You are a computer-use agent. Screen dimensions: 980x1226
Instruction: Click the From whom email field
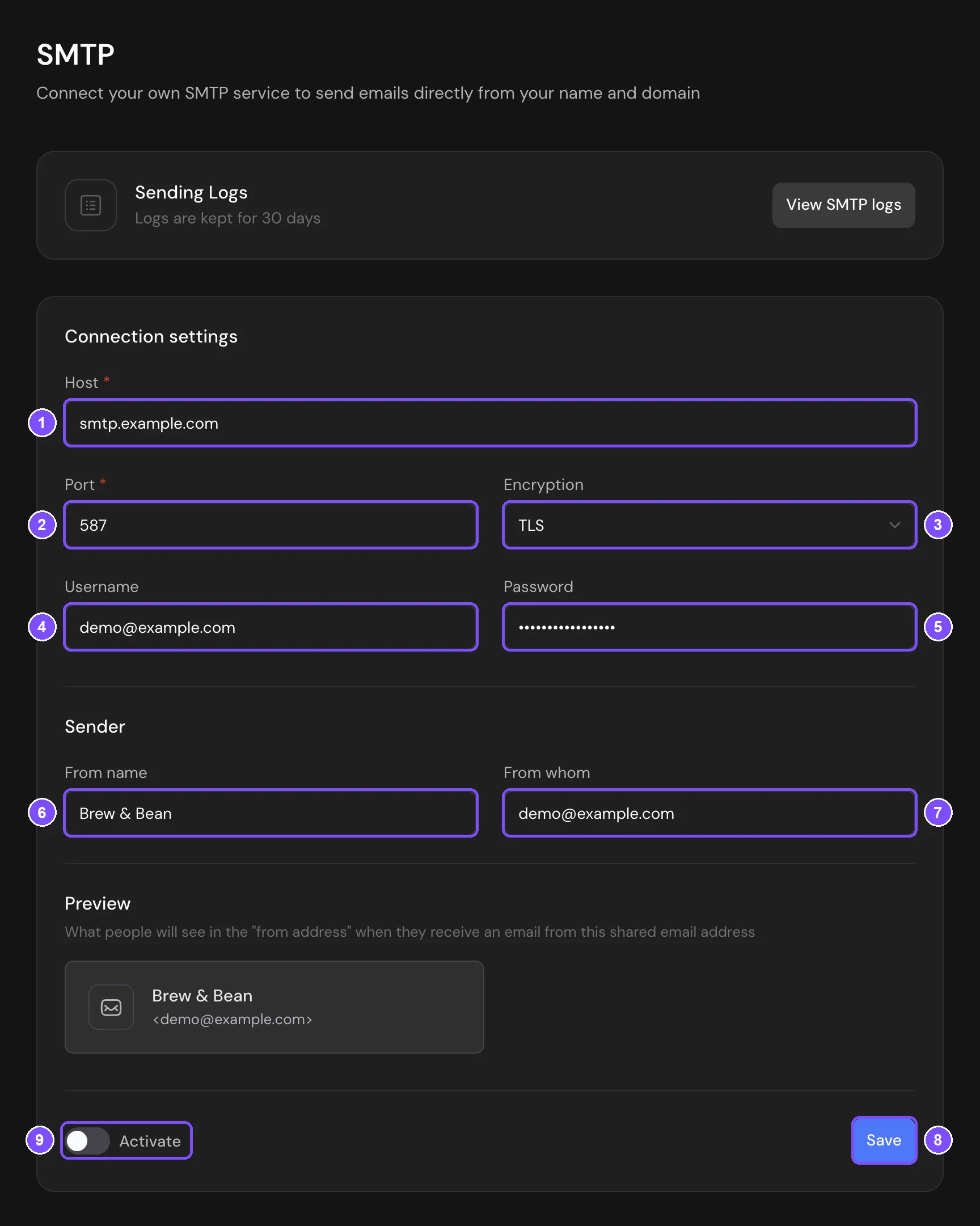(x=709, y=813)
